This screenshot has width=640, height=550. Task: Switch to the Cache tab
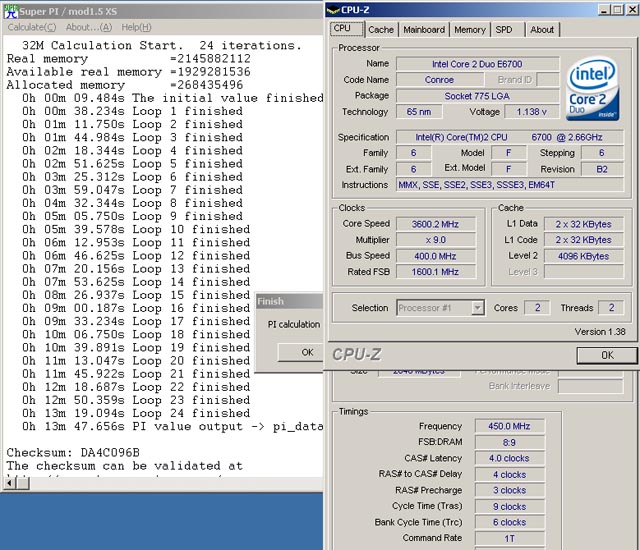(x=381, y=29)
